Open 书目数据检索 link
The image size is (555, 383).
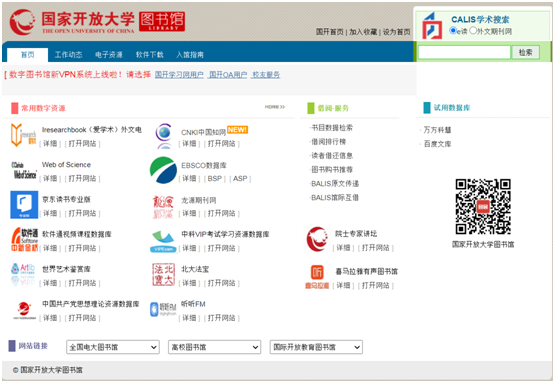coord(332,128)
